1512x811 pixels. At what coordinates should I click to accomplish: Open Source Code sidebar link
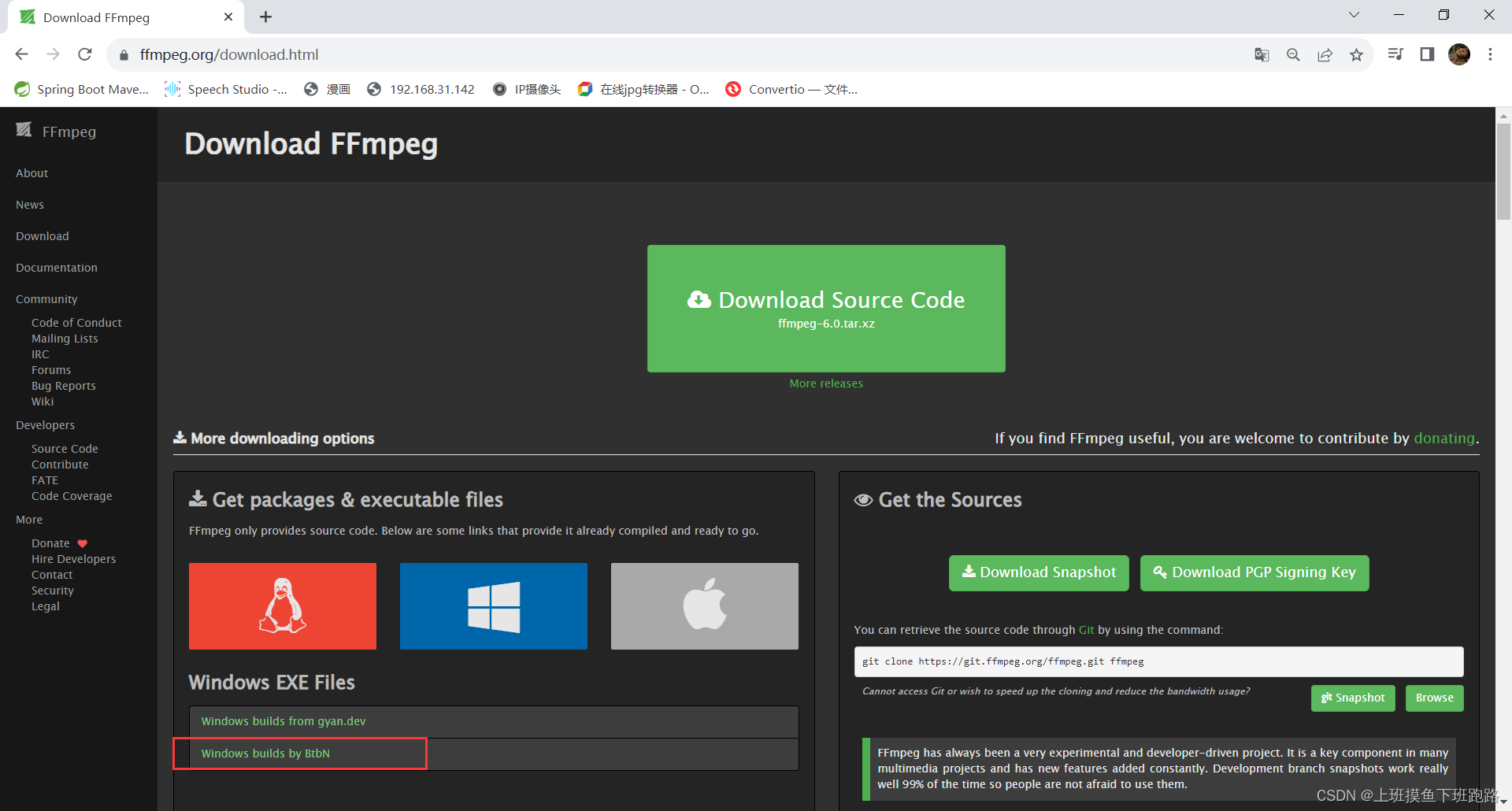(65, 449)
